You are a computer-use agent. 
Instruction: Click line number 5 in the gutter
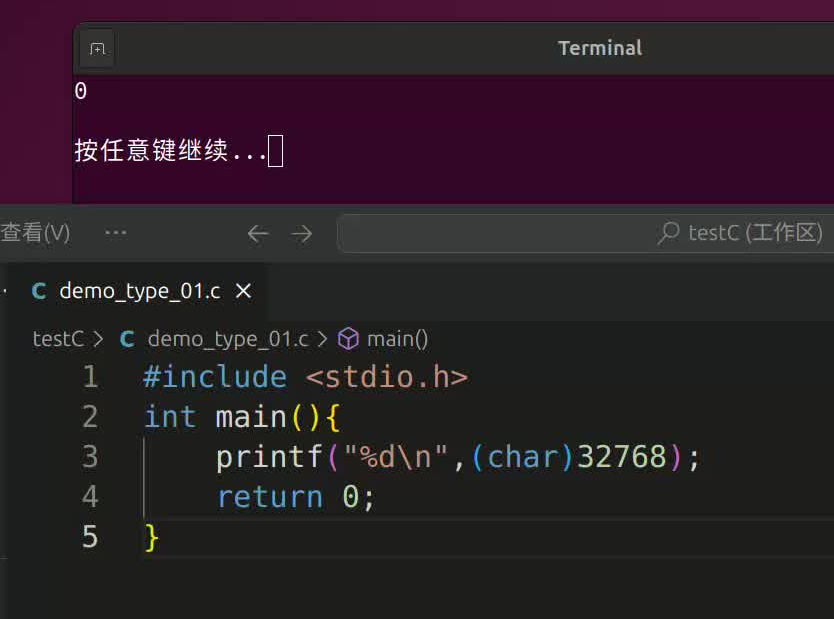pos(90,537)
